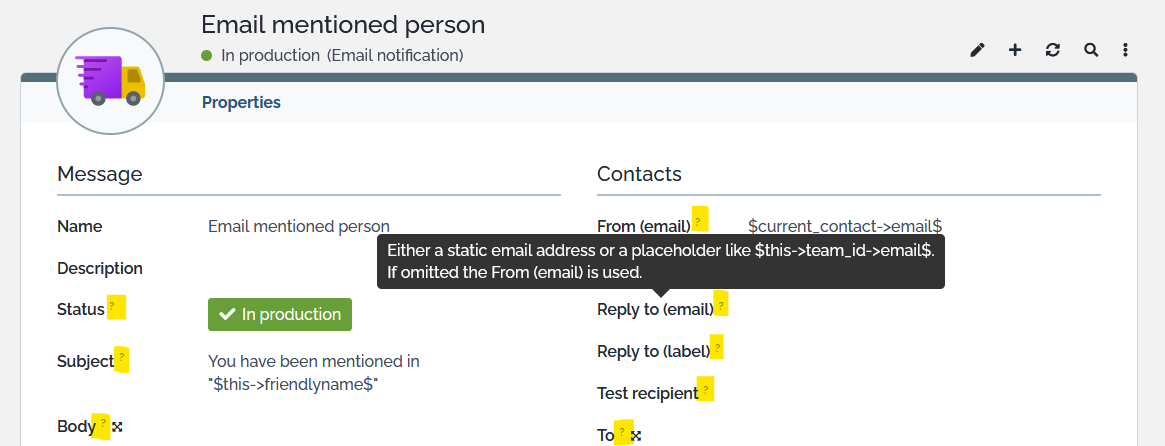The width and height of the screenshot is (1165, 446).
Task: Expand the To field fullscreen icon
Action: click(x=636, y=435)
